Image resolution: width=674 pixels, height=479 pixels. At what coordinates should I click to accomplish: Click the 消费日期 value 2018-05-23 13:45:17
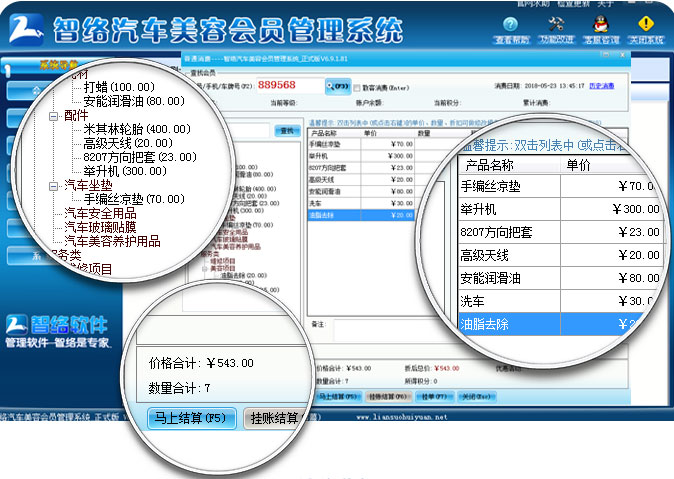554,86
